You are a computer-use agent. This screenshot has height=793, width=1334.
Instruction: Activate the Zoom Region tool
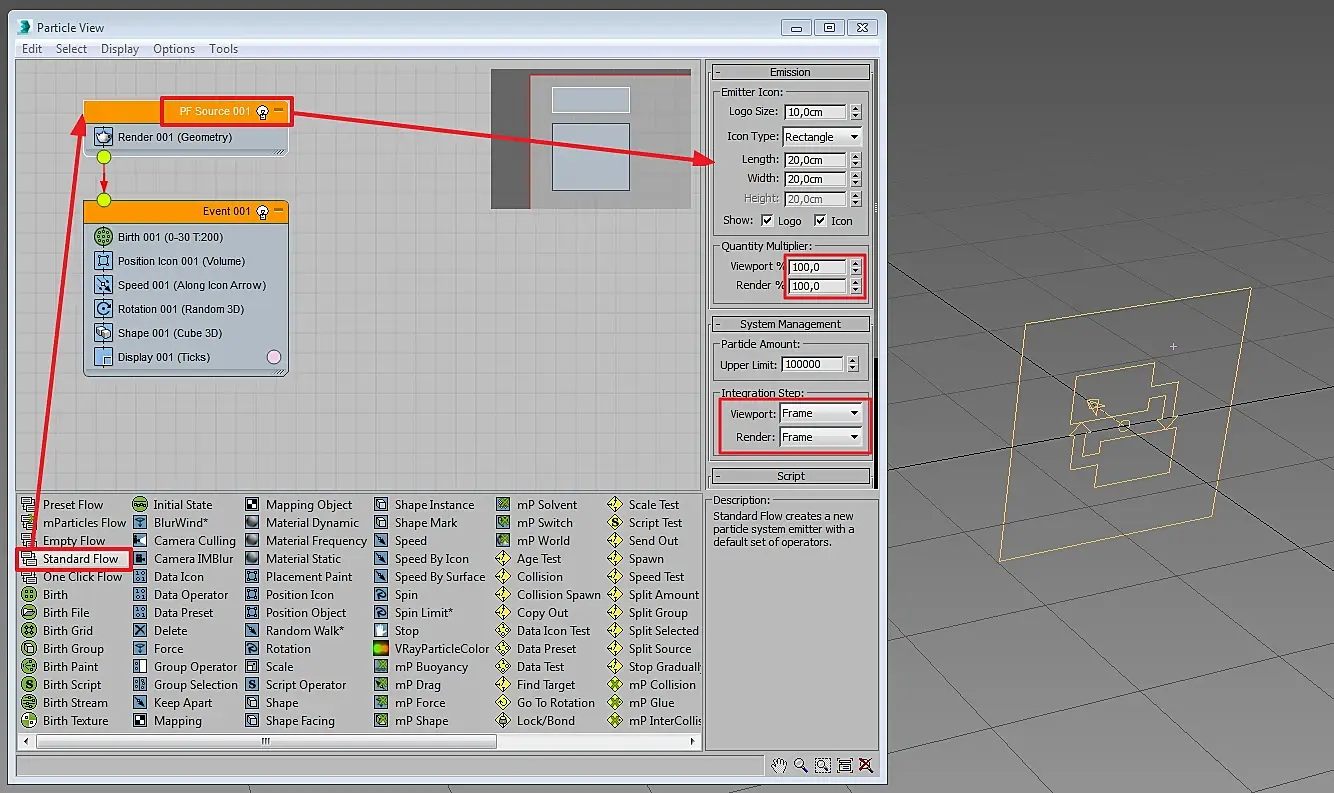pos(822,765)
